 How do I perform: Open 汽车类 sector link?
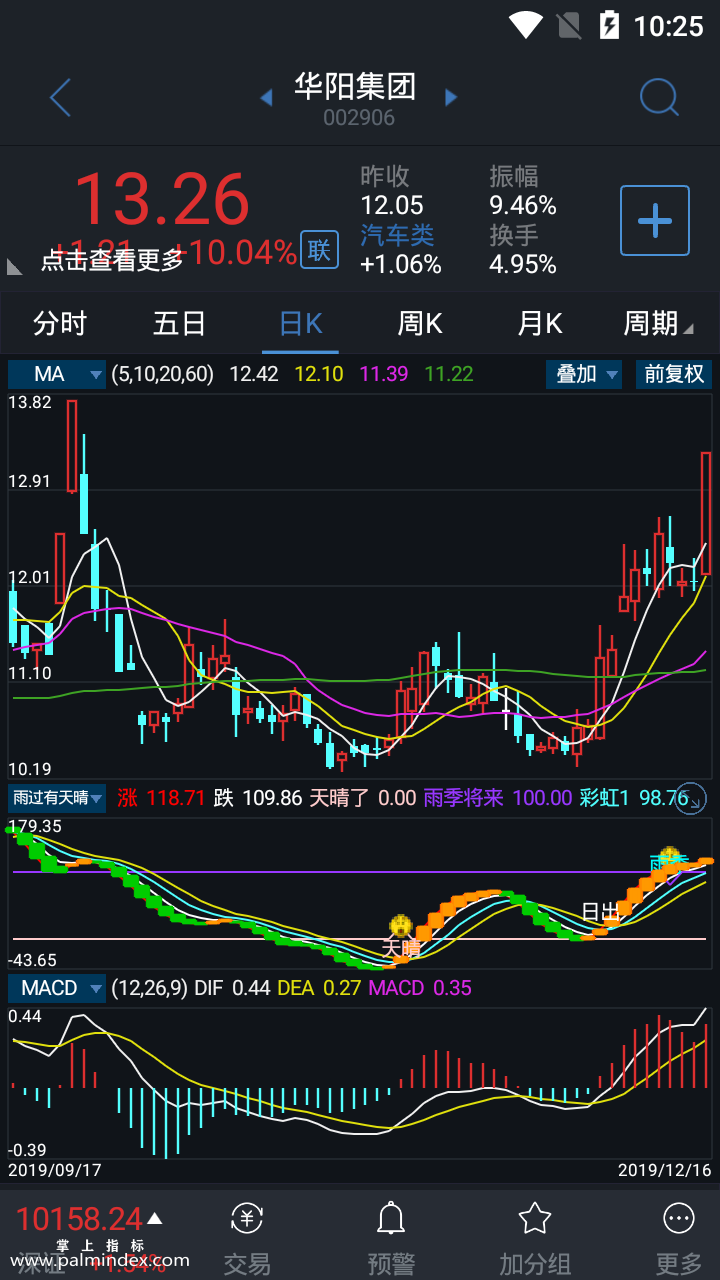398,235
